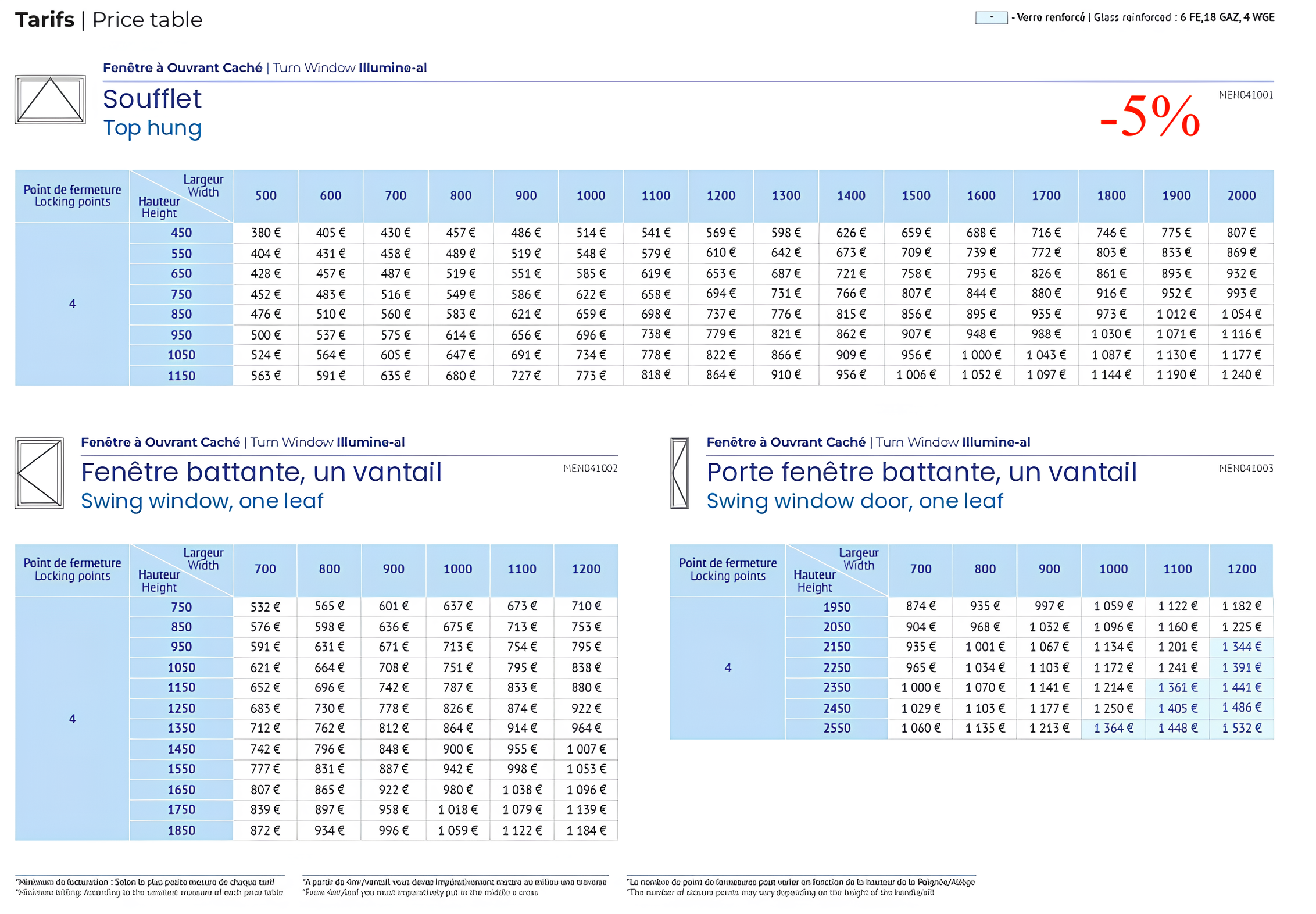Click the Tarifs Price table title
Viewport: 1316px width, 914px height.
[109, 20]
